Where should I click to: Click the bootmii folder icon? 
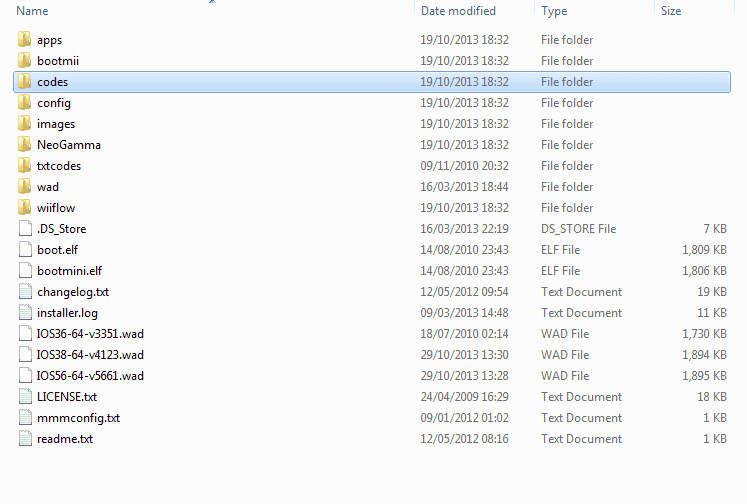(24, 60)
